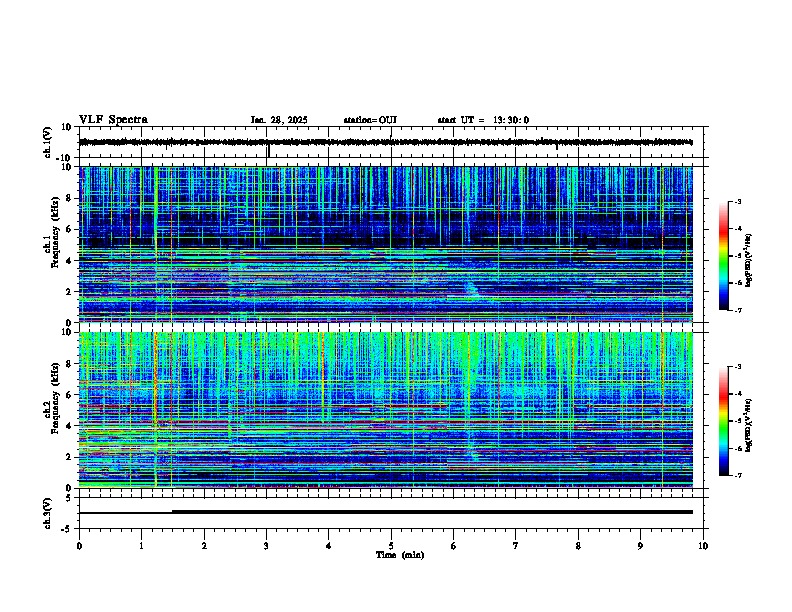This screenshot has height=612, width=792.
Task: Click the "4" kHz tick on ch.1 spectrogram
Action: coord(69,261)
